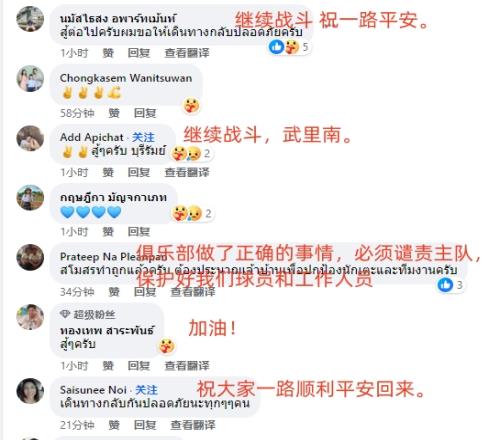Follow Saisunee Noi via 关注
500x440 pixels.
click(x=146, y=390)
